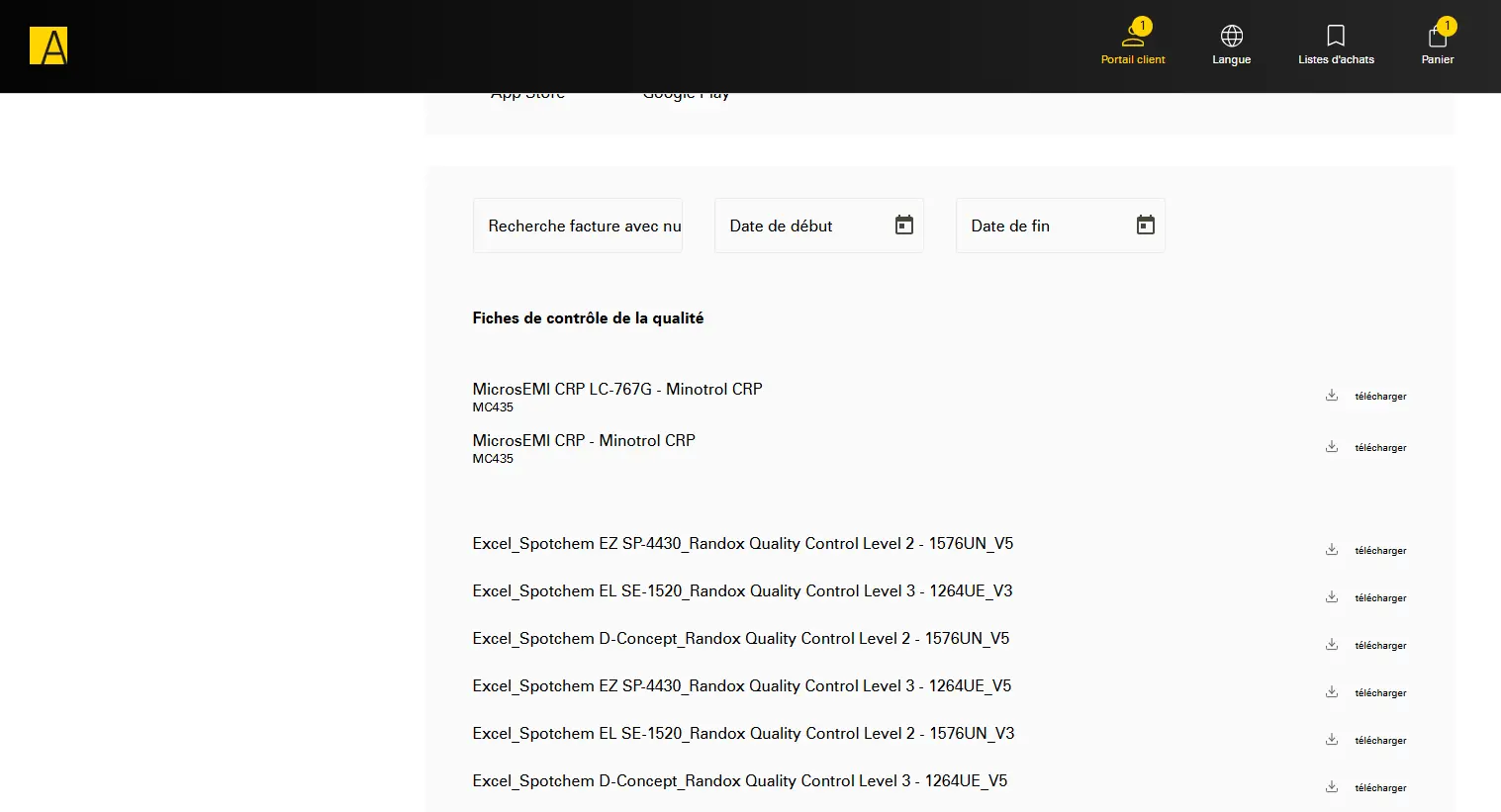Click Excel_Spotchem EZ SP-4430 Level 3 1264UE_V5 text
The height and width of the screenshot is (812, 1501).
742,685
